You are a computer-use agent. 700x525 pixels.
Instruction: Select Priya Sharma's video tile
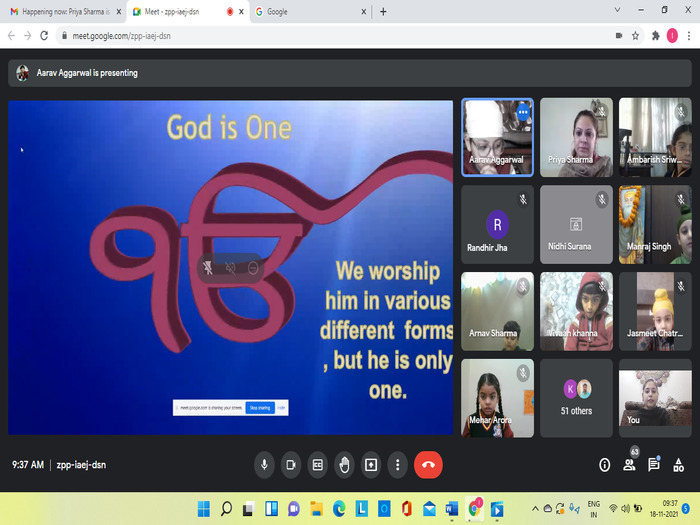coord(576,138)
